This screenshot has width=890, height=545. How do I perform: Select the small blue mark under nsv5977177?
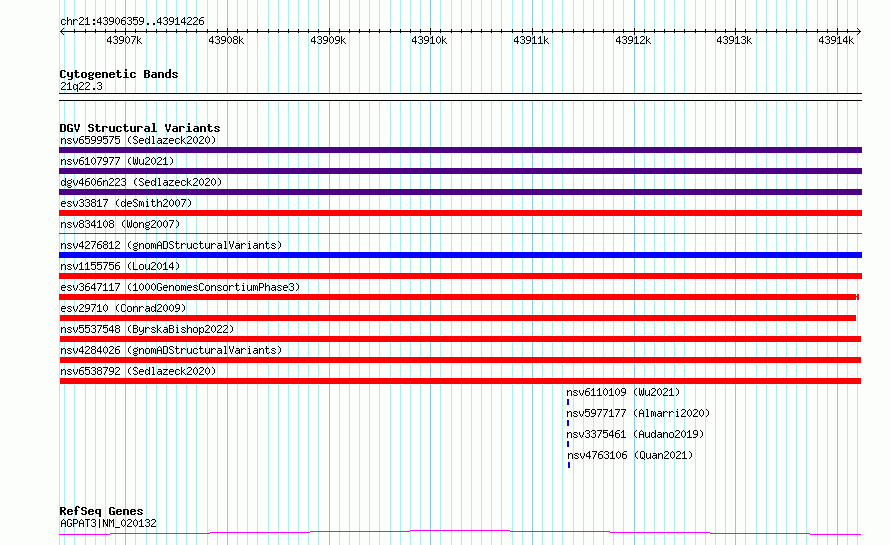(x=568, y=423)
